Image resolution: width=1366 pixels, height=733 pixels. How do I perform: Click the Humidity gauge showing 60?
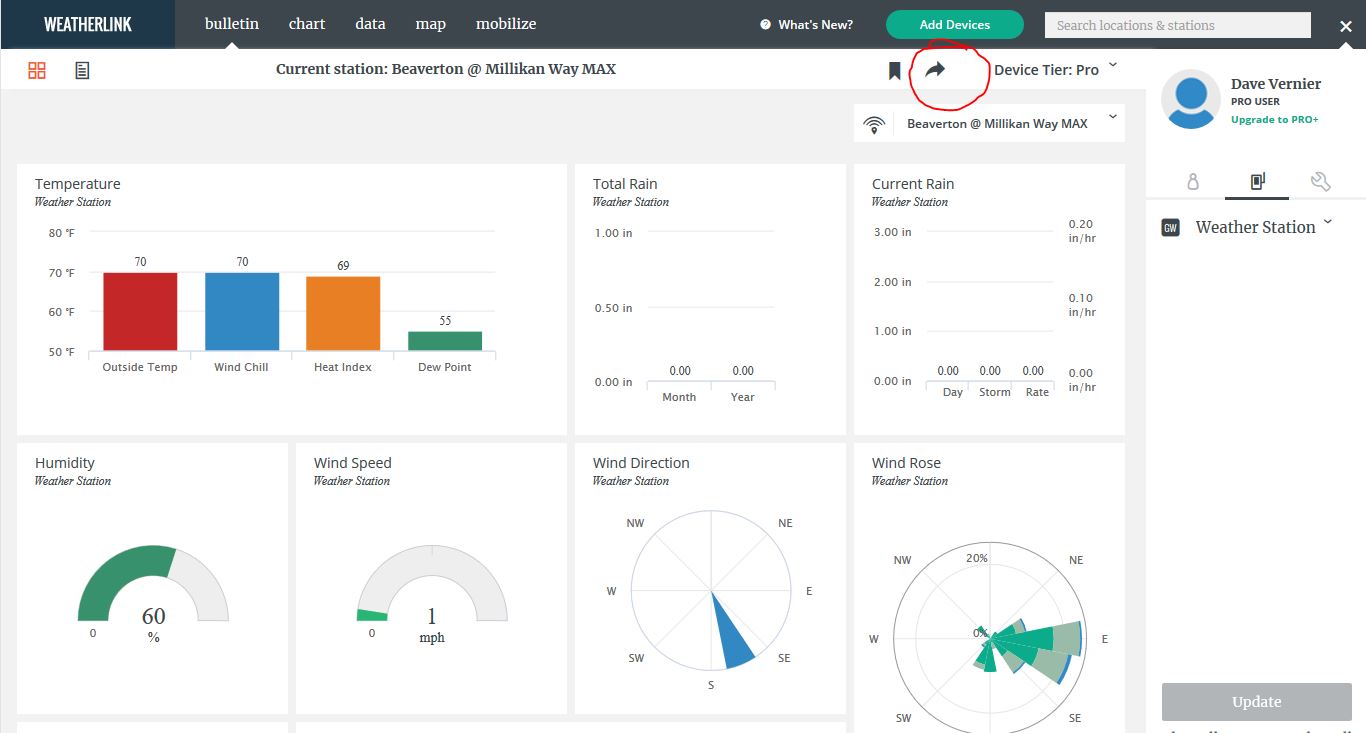tap(153, 585)
